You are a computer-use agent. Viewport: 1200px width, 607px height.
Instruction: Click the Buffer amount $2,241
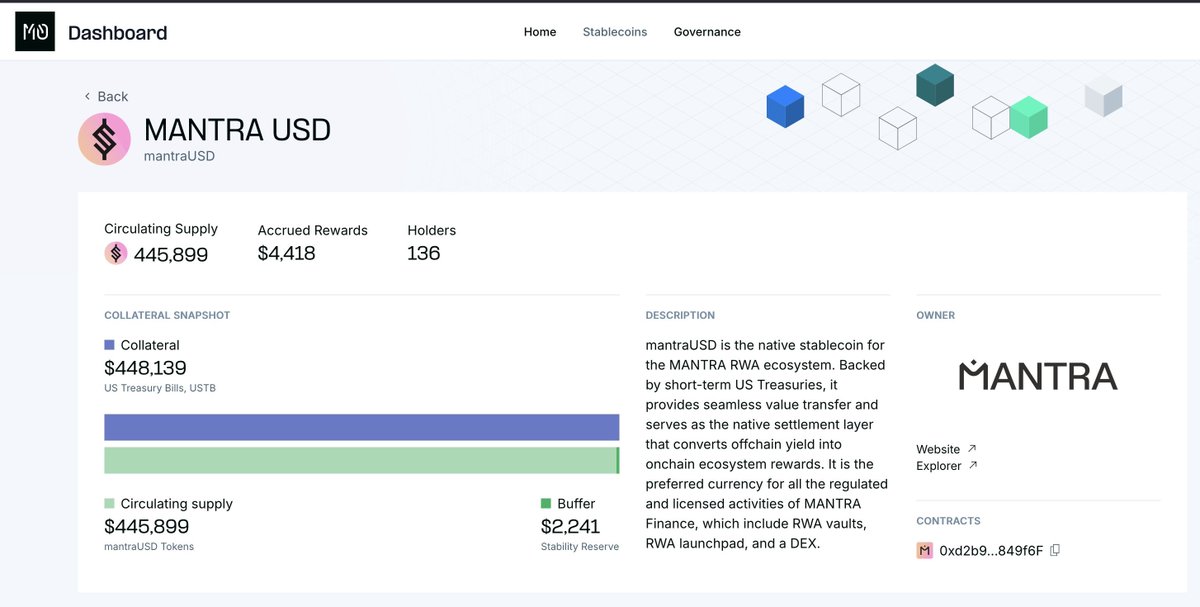click(x=571, y=526)
